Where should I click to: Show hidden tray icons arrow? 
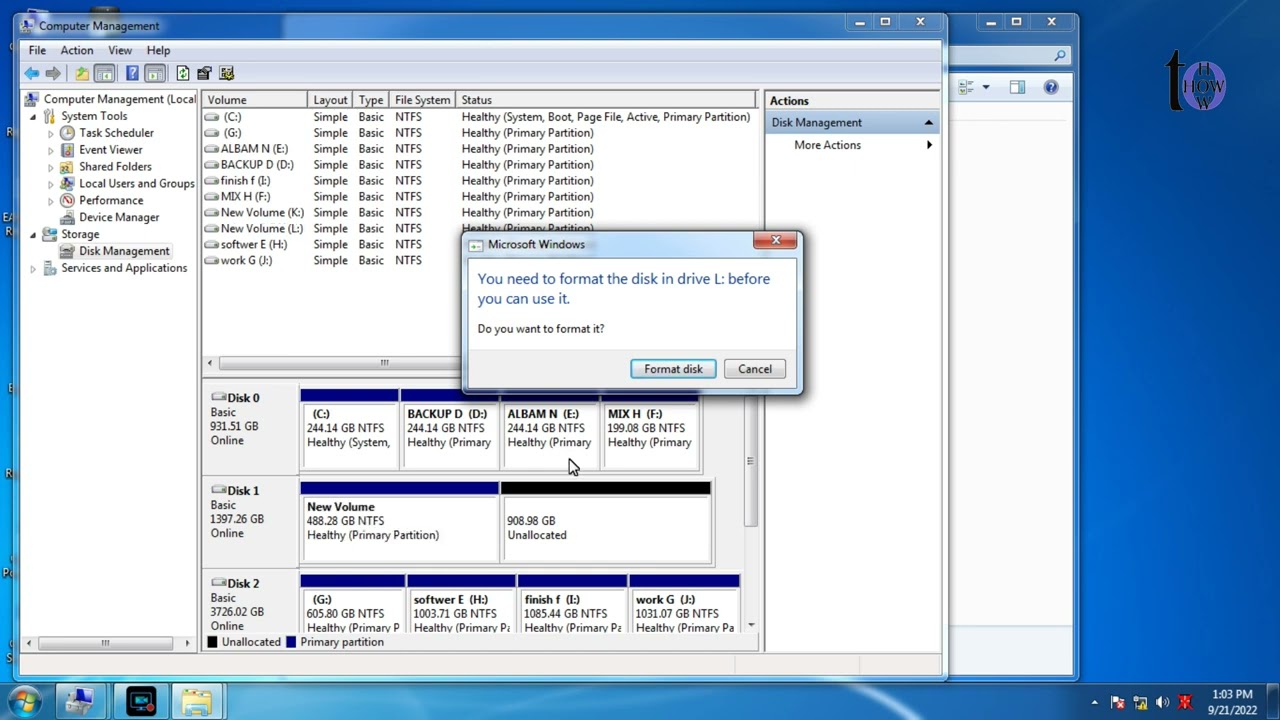click(1095, 702)
